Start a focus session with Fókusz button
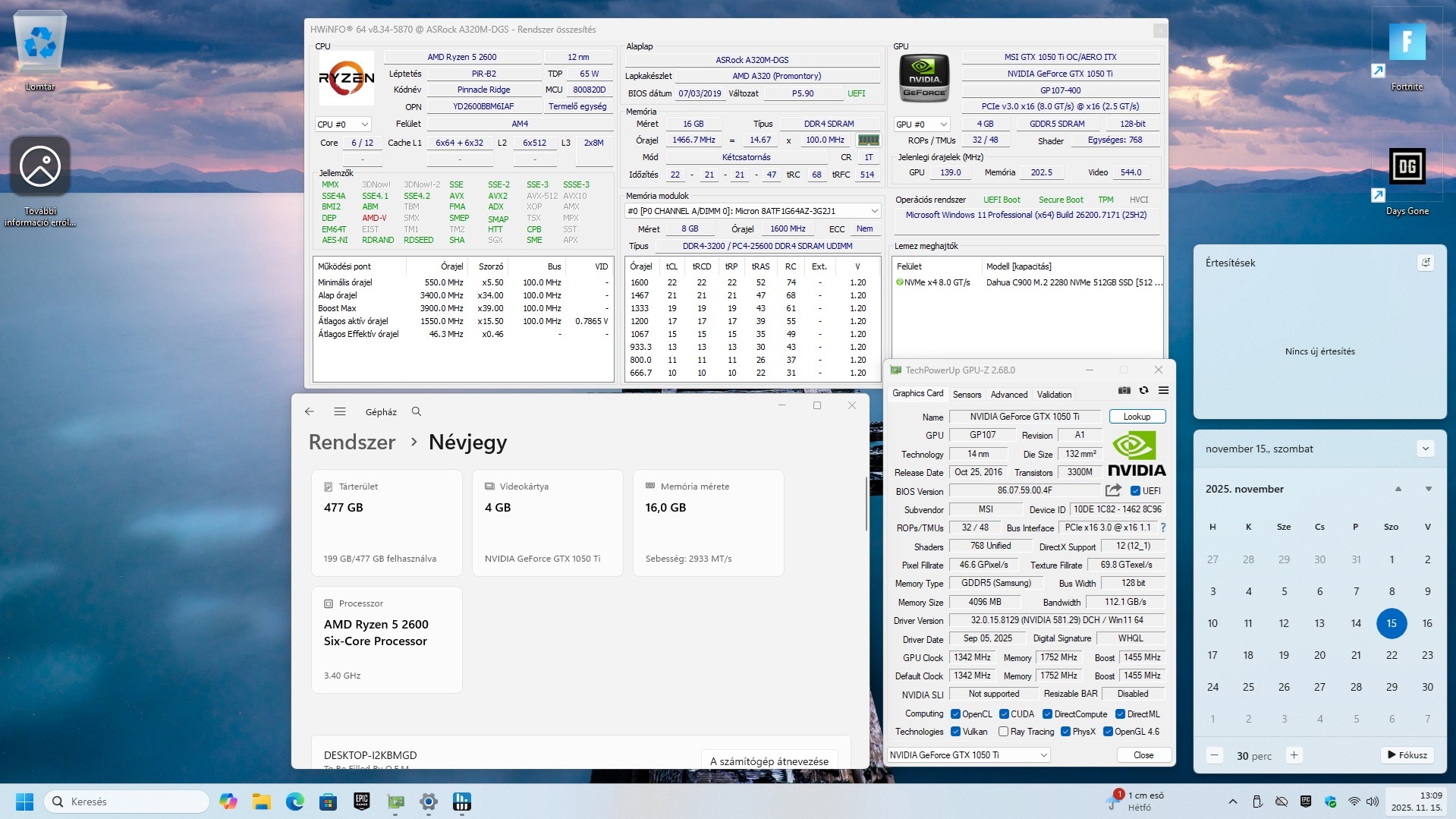Image resolution: width=1456 pixels, height=819 pixels. (x=1407, y=755)
